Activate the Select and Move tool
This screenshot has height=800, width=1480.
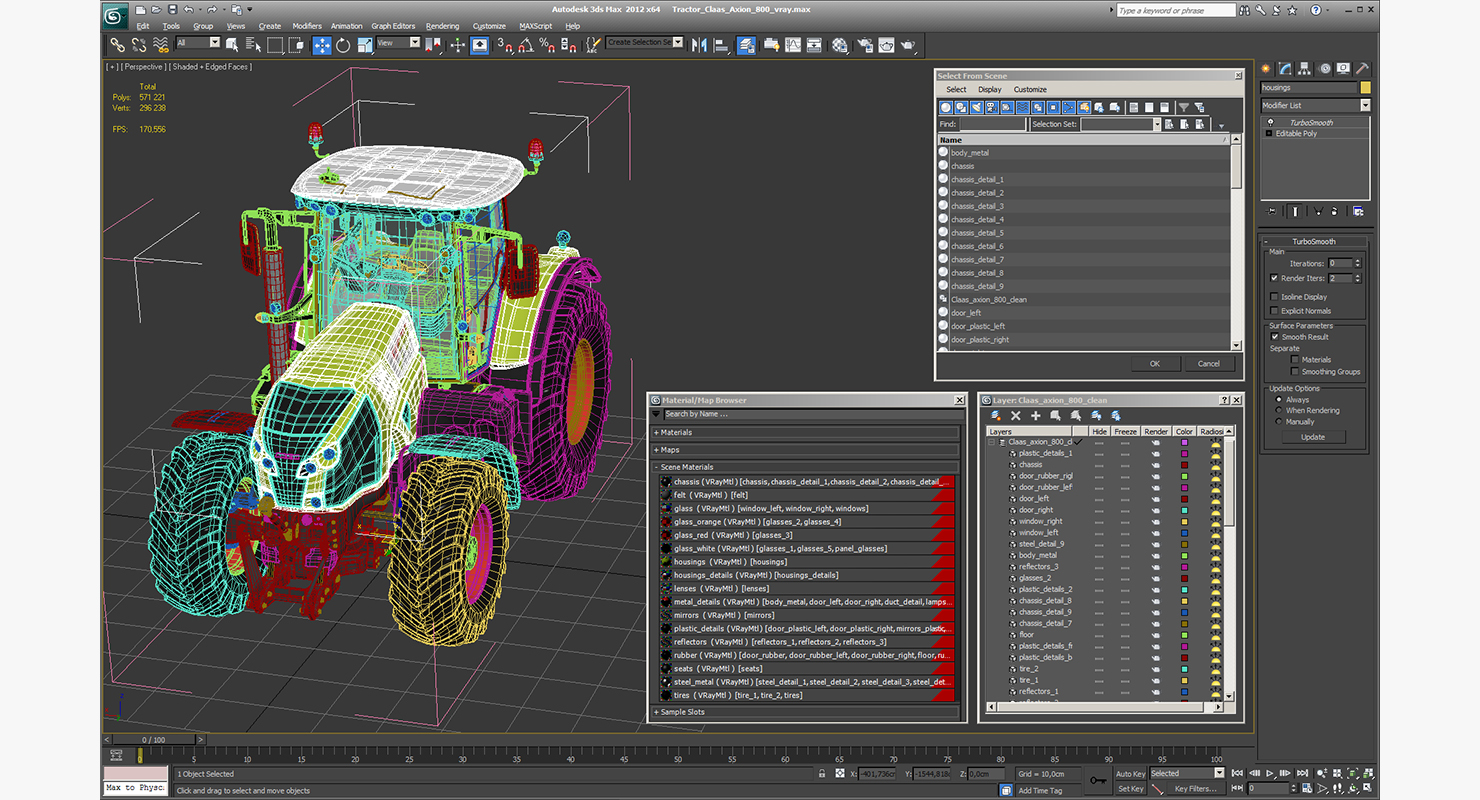(322, 45)
